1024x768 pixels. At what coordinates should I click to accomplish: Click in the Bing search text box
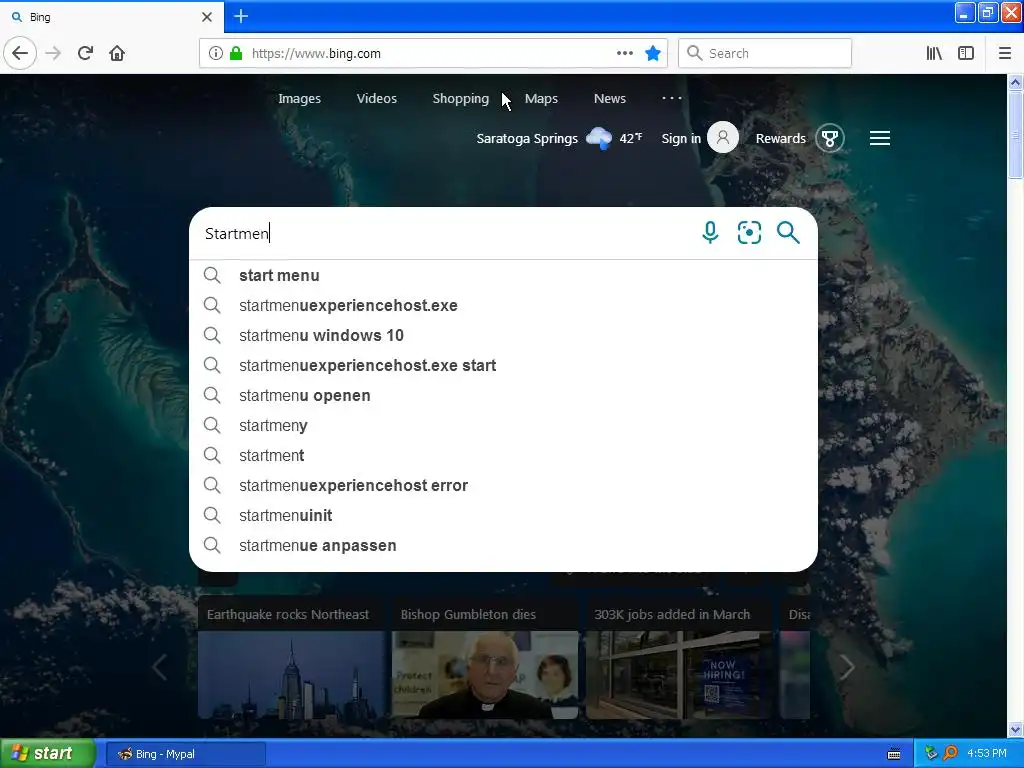coord(444,233)
